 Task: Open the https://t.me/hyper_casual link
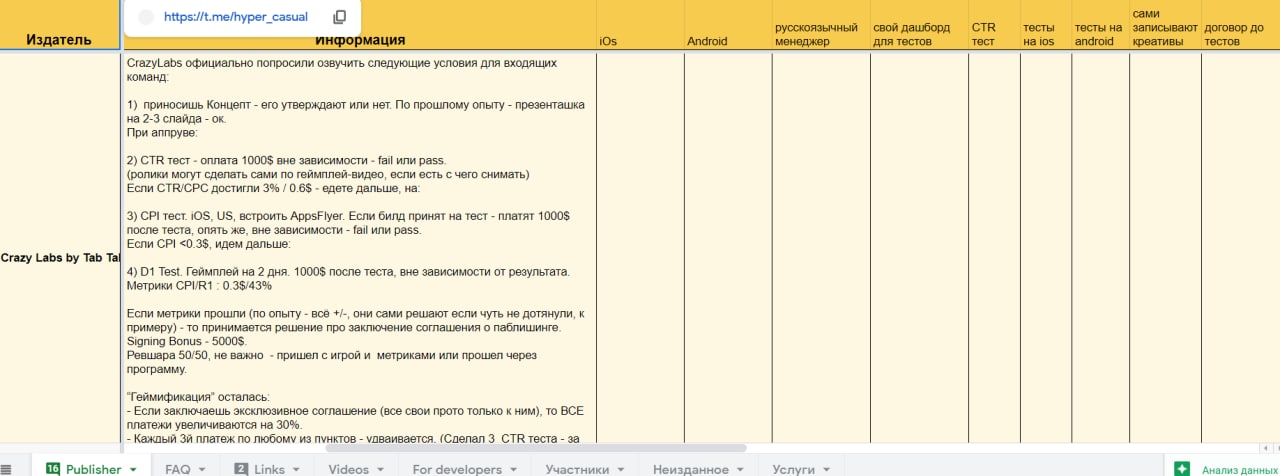coord(235,17)
